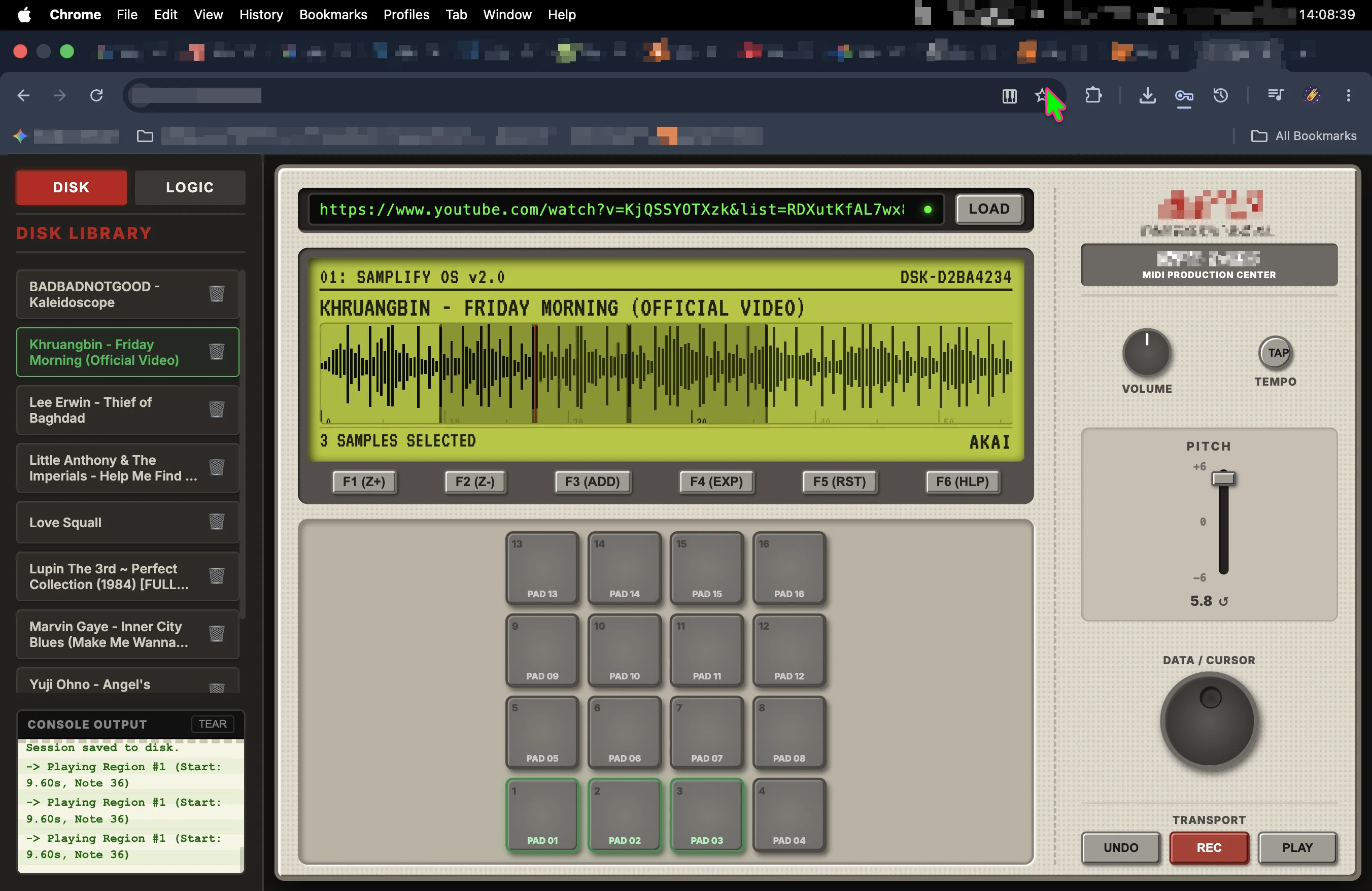Click the lightning extension icon in Chrome toolbar
The height and width of the screenshot is (891, 1372).
point(1312,95)
